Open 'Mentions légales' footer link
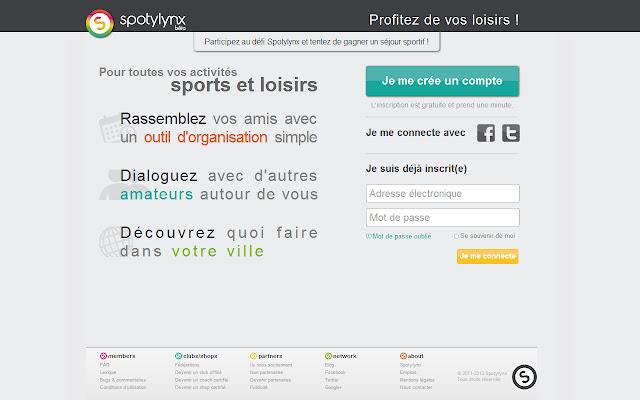This screenshot has height=400, width=640. 417,380
